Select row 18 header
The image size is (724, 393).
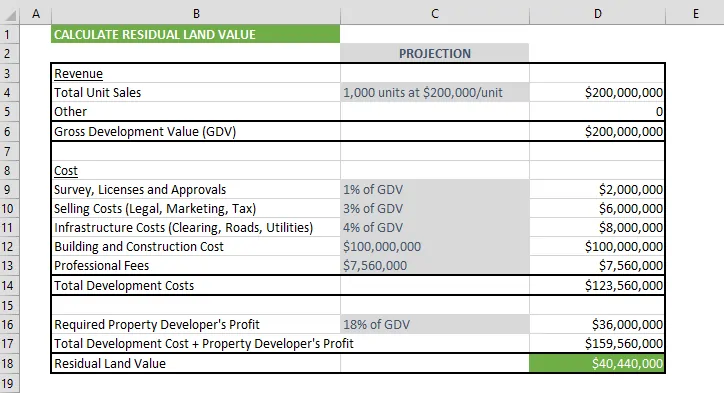tap(7, 363)
